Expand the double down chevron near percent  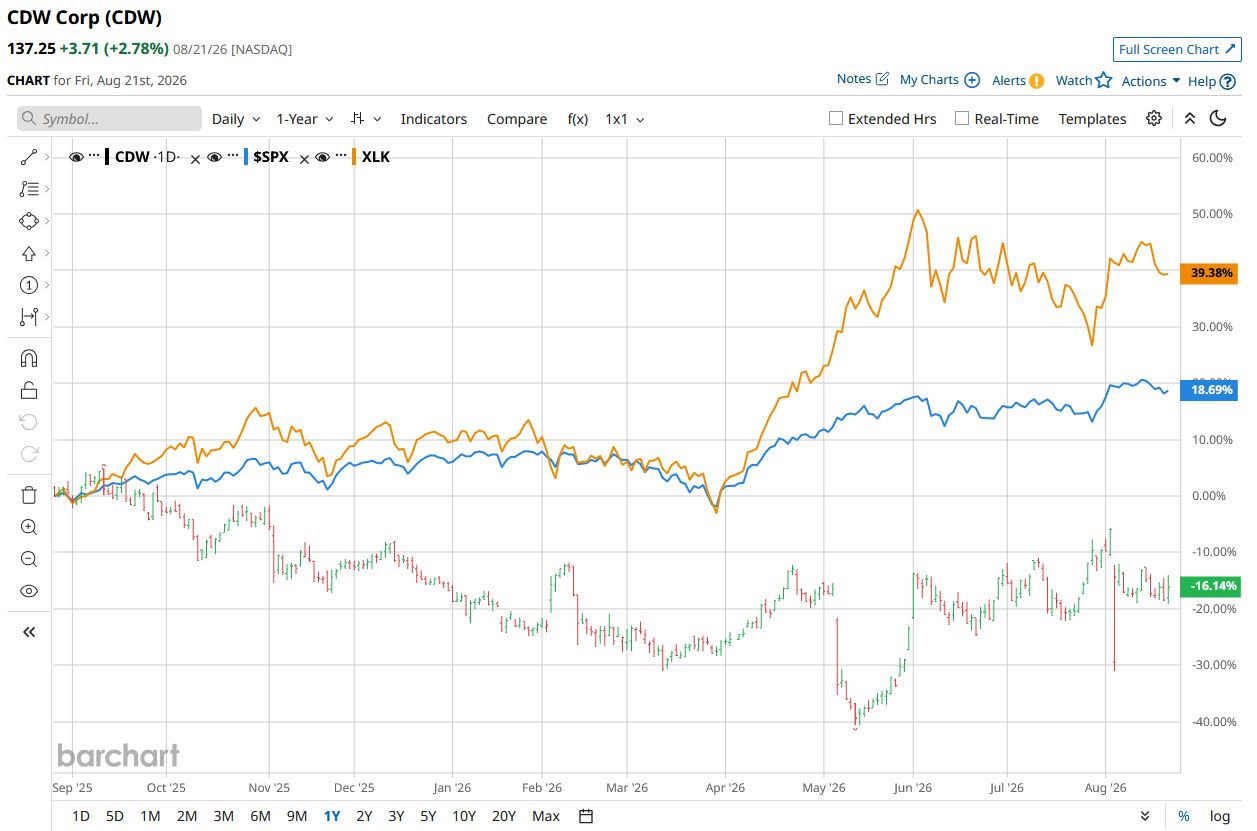coord(1146,816)
